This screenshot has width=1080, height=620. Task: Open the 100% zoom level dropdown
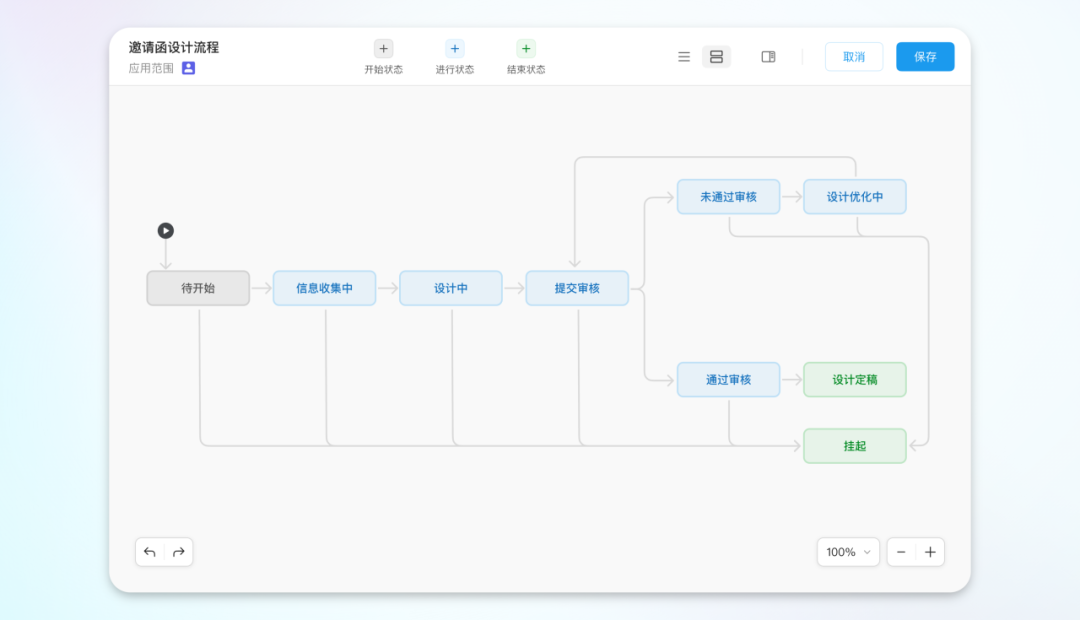(848, 552)
